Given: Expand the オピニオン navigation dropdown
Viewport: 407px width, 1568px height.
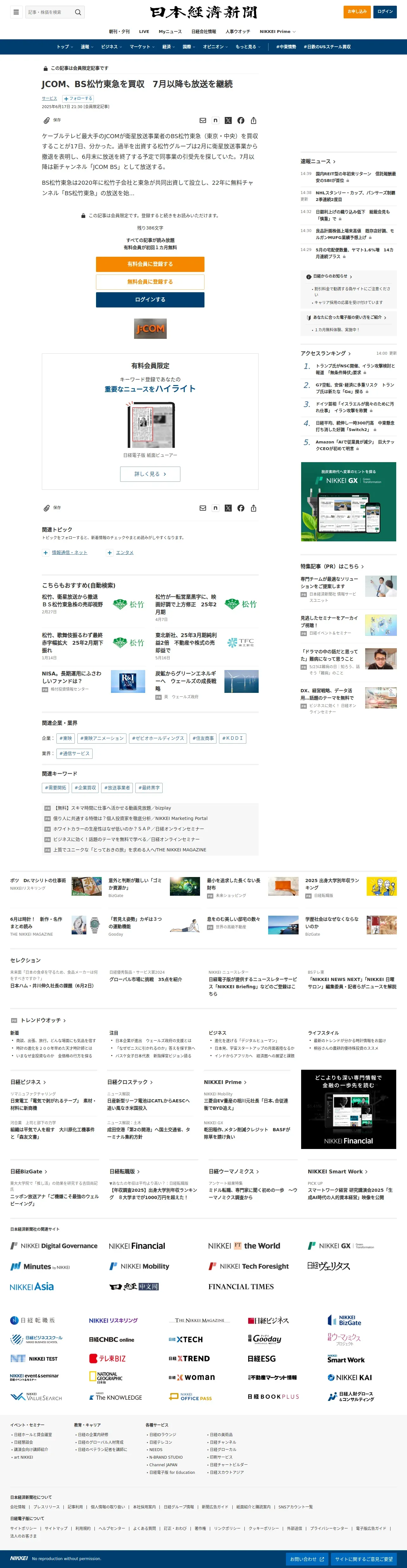Looking at the screenshot, I should point(215,47).
